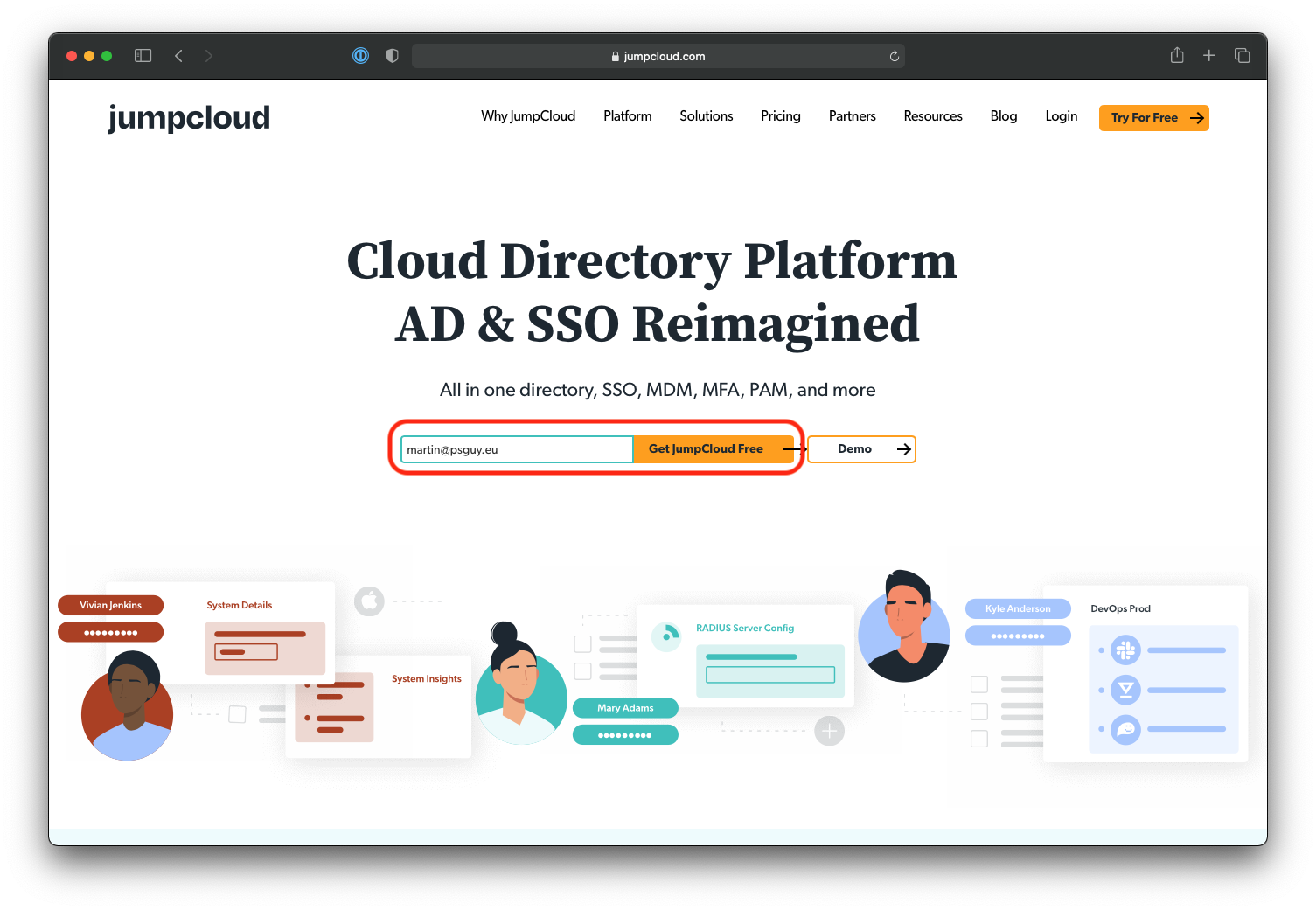This screenshot has width=1316, height=910.
Task: Click the gray plus circle icon in the illustration
Action: (x=829, y=731)
